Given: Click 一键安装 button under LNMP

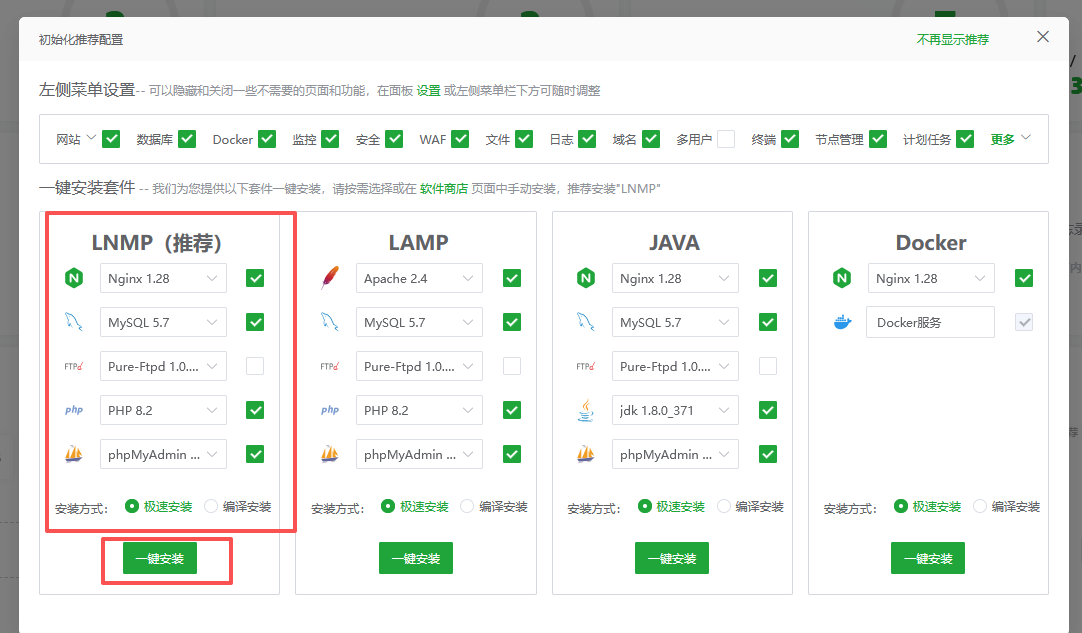Looking at the screenshot, I should pyautogui.click(x=160, y=559).
